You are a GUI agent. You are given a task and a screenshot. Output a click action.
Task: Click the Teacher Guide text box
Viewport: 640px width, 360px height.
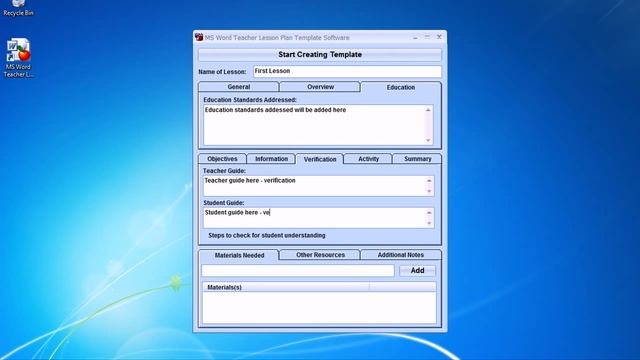click(314, 186)
